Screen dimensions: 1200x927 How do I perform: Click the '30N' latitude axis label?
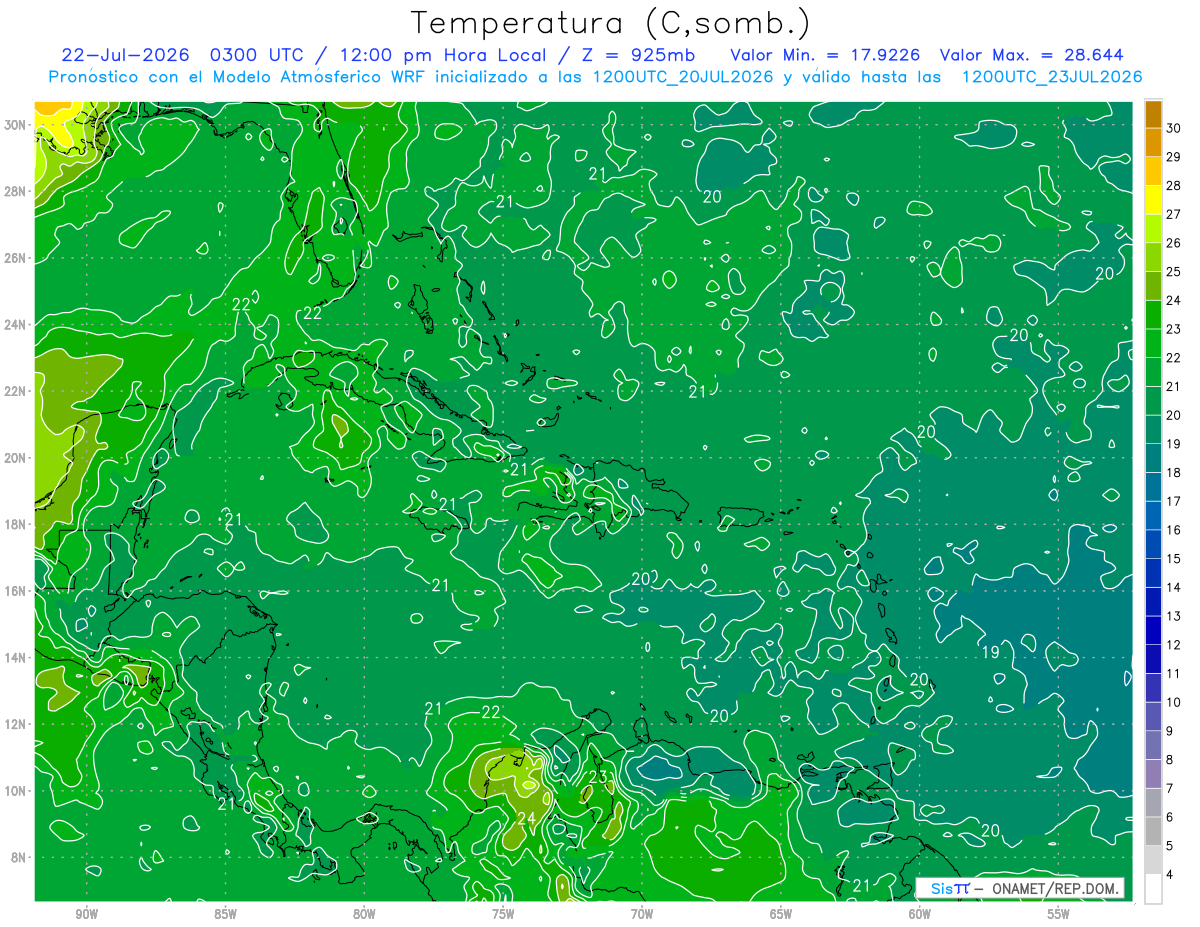click(17, 125)
